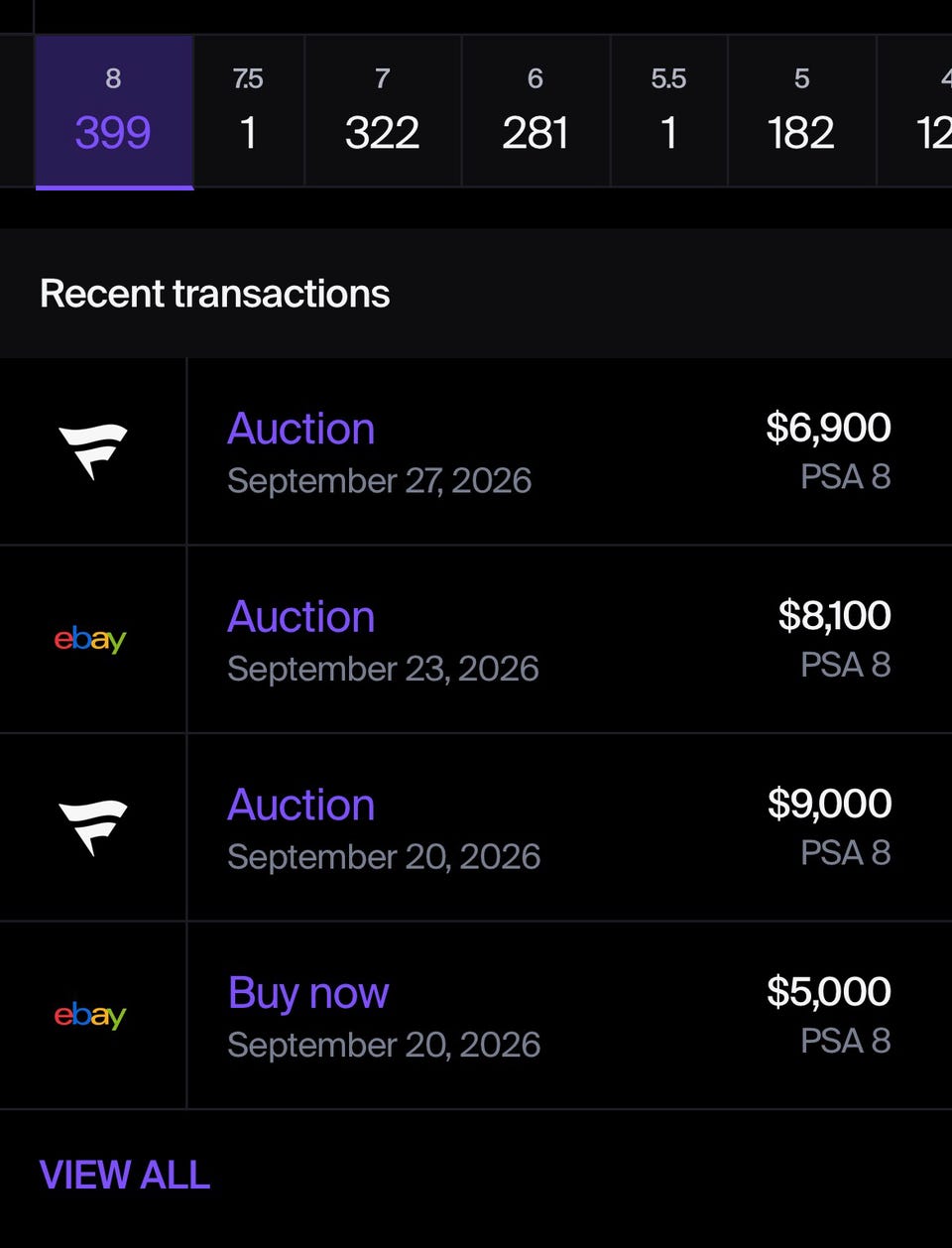Select grade 6 tab showing 281
The image size is (952, 1248).
coord(535,112)
